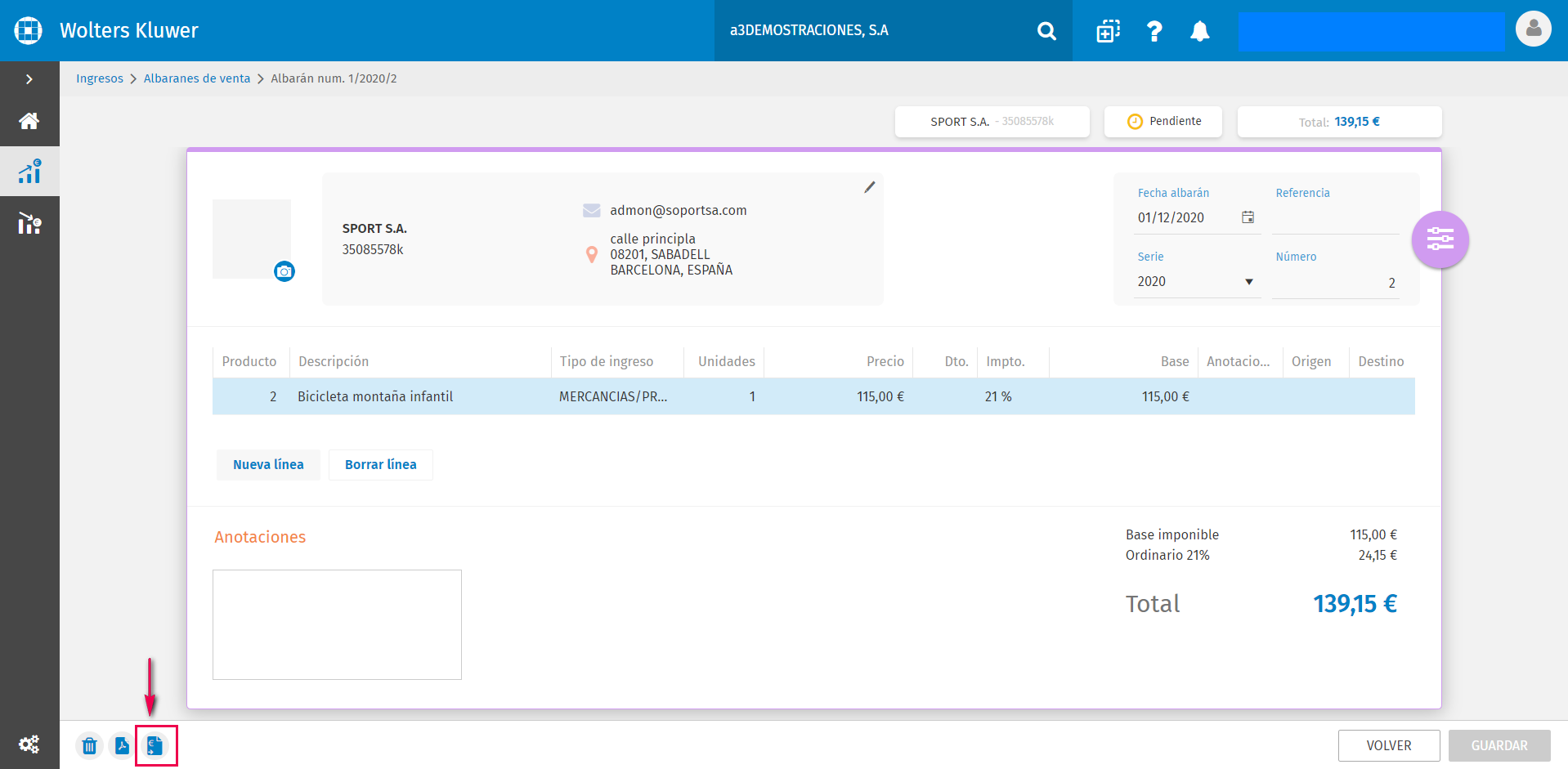The width and height of the screenshot is (1568, 769).
Task: Navigate to Albaranes de venta breadcrumb
Action: [x=197, y=78]
